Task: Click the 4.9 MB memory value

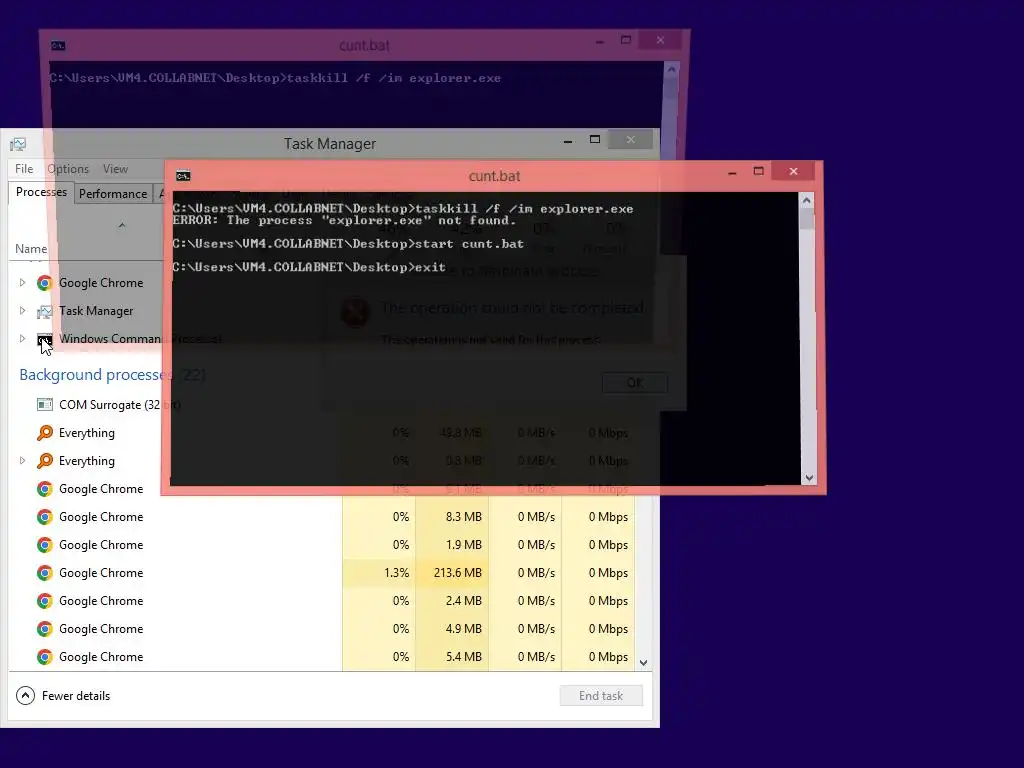Action: coord(464,630)
